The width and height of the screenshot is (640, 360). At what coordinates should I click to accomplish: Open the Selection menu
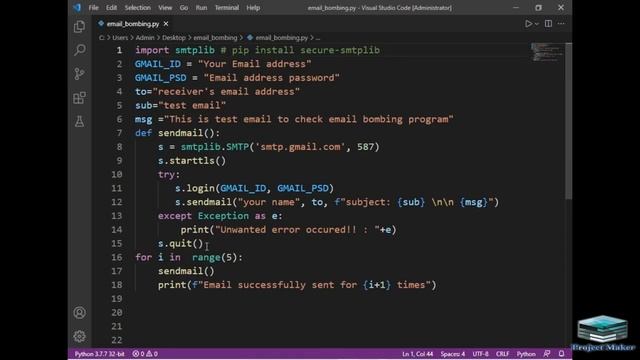coord(138,7)
